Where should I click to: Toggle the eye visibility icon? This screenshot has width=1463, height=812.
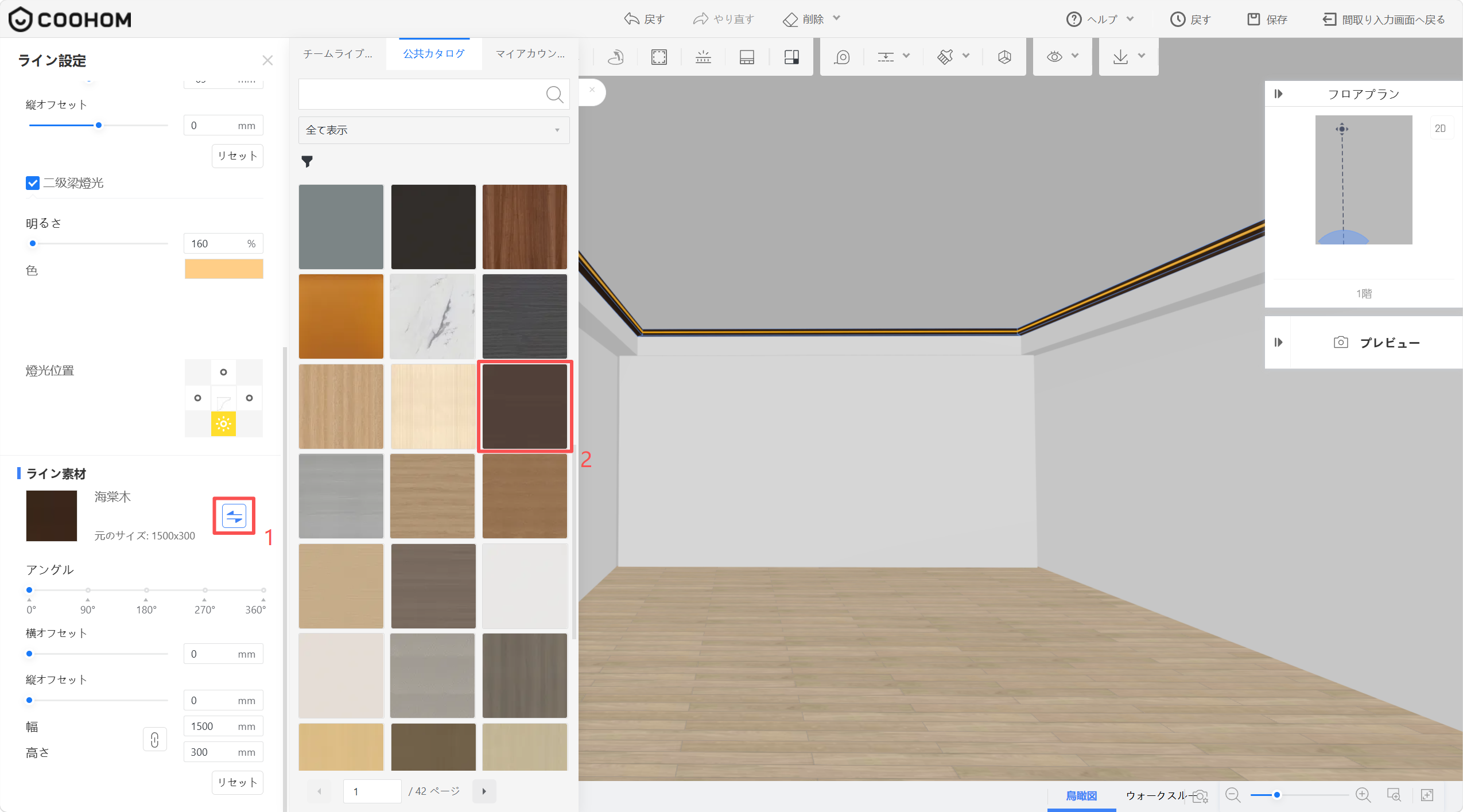(x=1054, y=57)
